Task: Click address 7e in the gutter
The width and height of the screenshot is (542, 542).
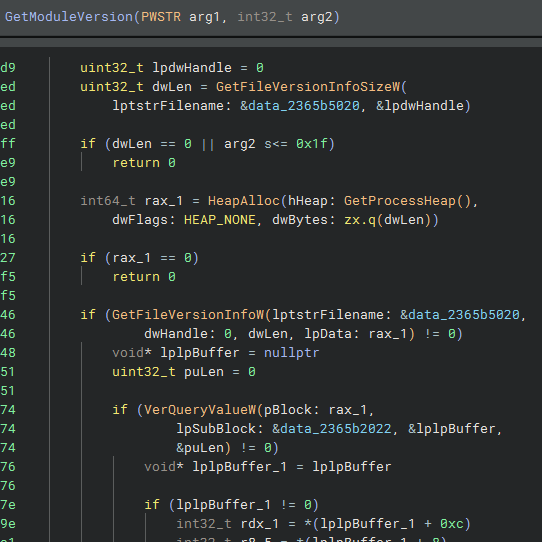Action: click(8, 505)
